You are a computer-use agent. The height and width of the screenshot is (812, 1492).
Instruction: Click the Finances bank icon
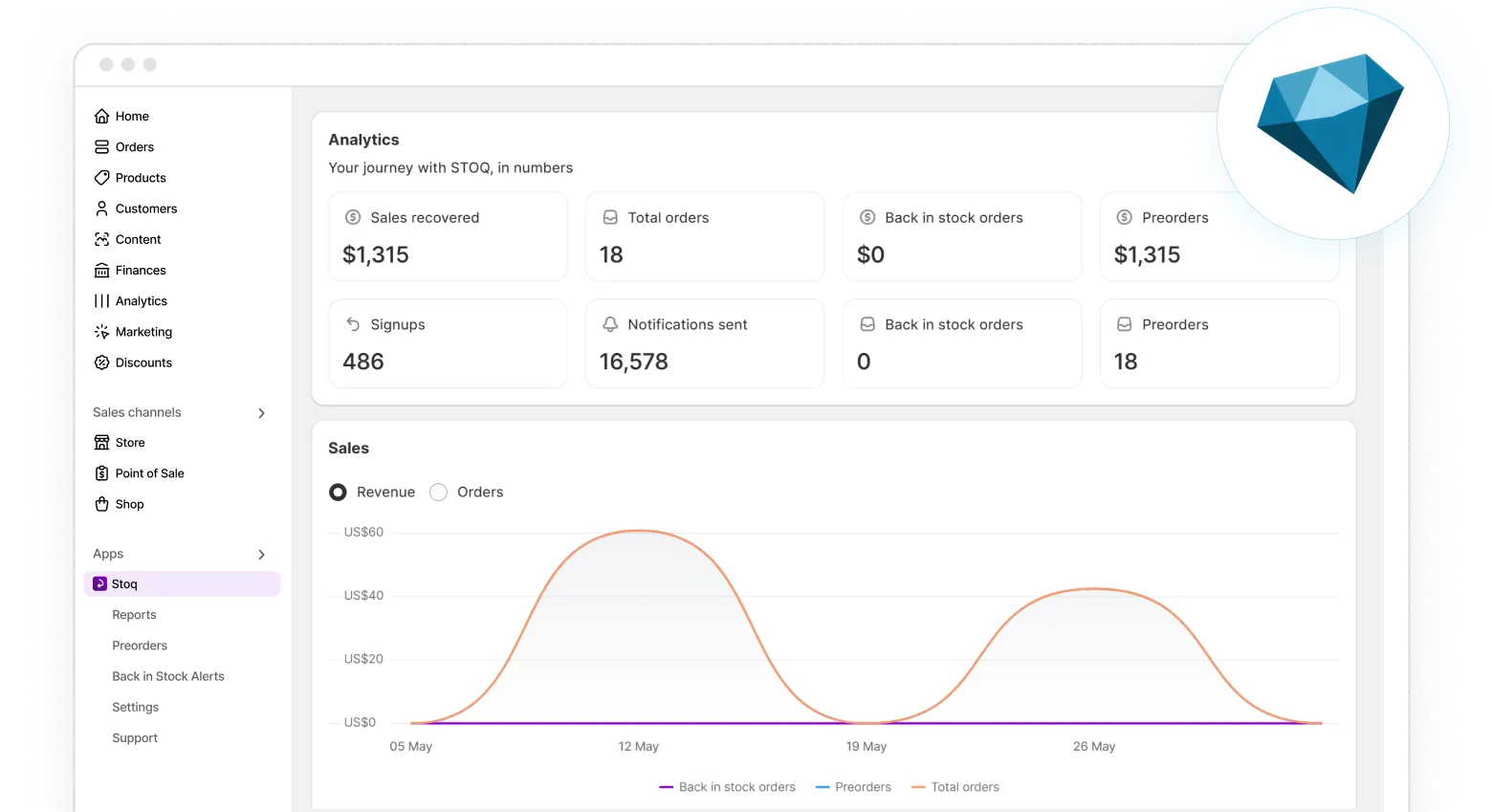click(x=101, y=271)
